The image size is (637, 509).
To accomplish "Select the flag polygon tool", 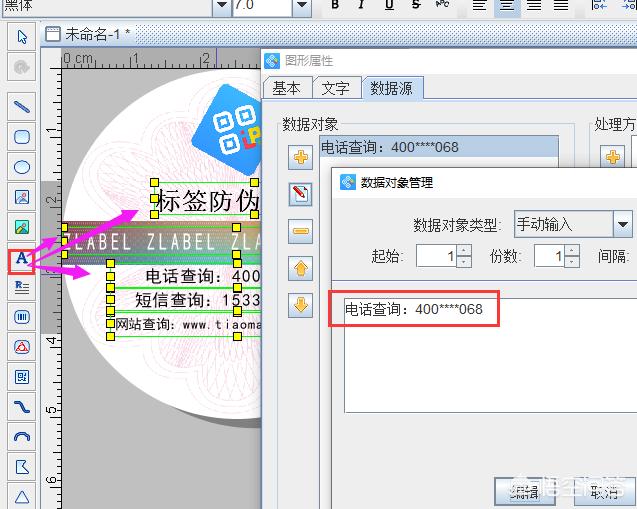I will pos(22,467).
